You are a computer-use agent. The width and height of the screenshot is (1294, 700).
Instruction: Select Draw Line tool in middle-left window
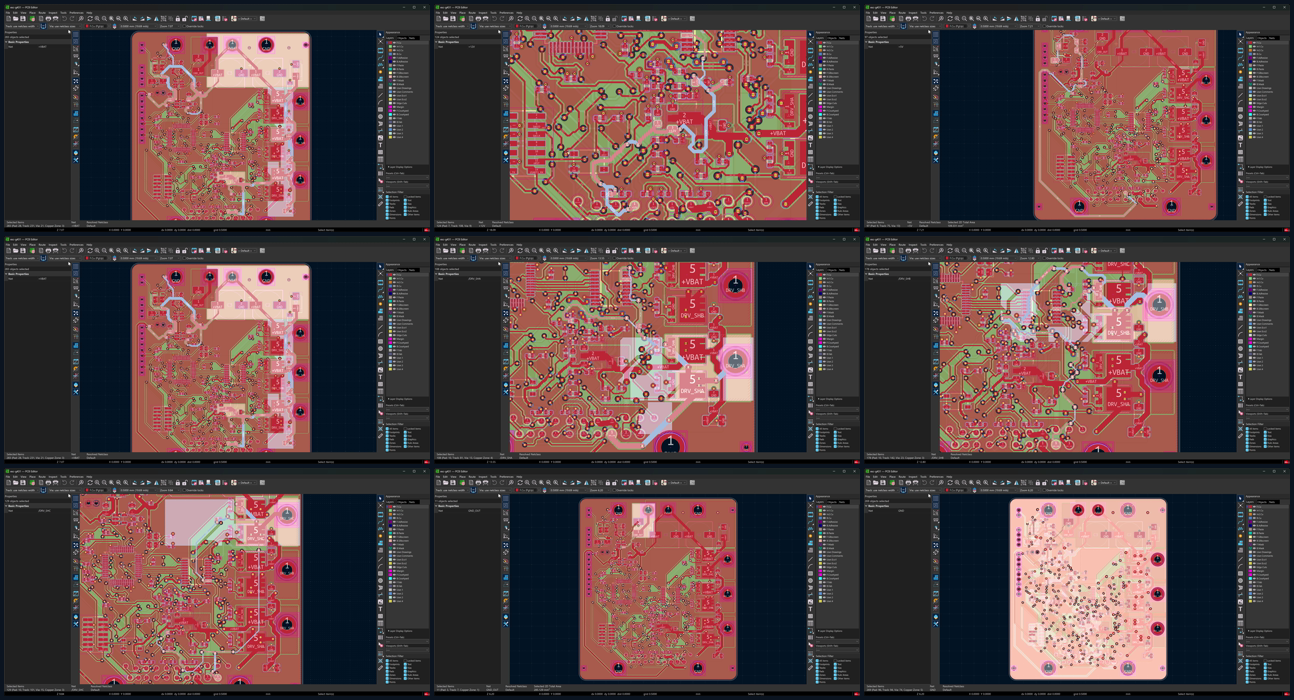point(381,327)
